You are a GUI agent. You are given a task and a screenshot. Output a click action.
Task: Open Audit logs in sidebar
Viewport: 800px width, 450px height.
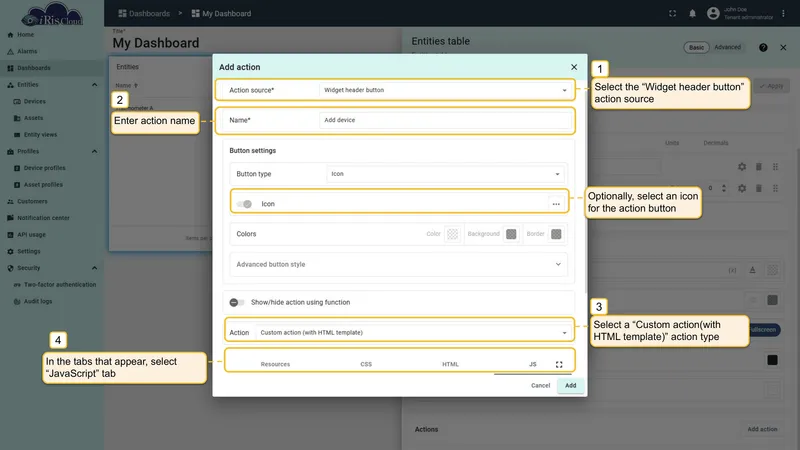[38, 302]
